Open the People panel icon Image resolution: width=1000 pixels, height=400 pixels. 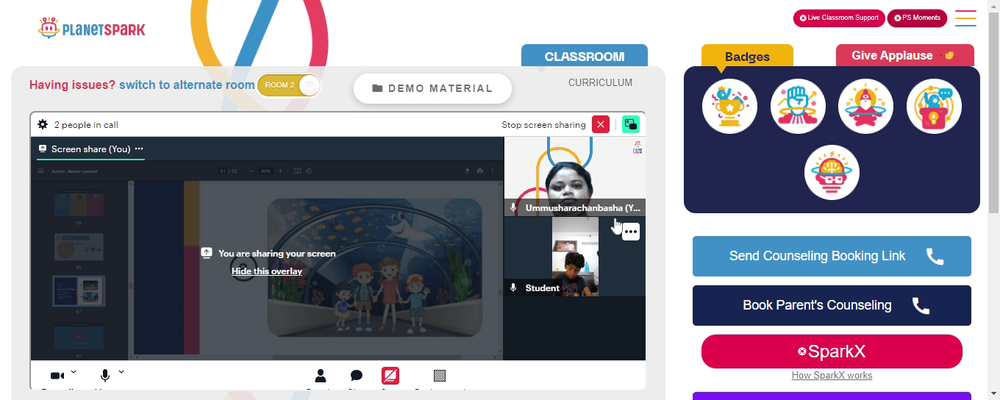[x=321, y=376]
